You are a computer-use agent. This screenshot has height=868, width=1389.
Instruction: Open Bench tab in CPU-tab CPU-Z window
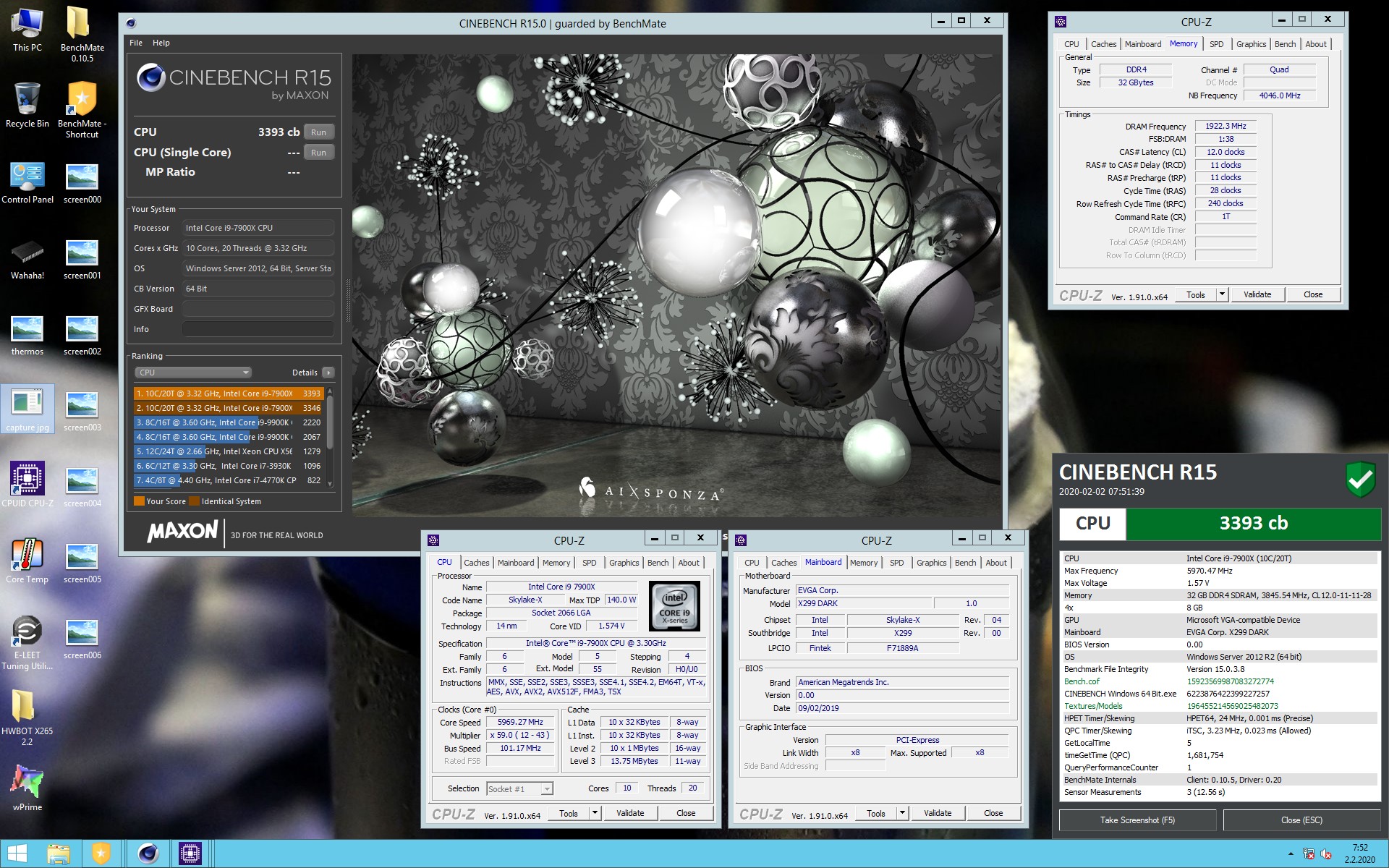[658, 563]
